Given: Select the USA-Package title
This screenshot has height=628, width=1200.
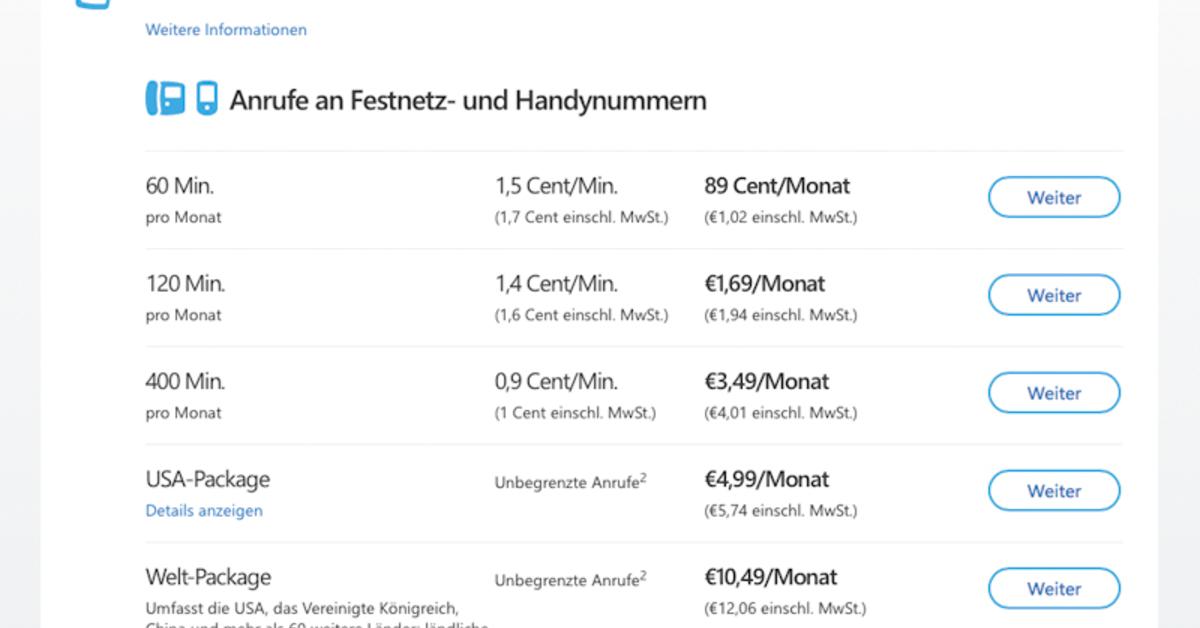Looking at the screenshot, I should (x=208, y=479).
